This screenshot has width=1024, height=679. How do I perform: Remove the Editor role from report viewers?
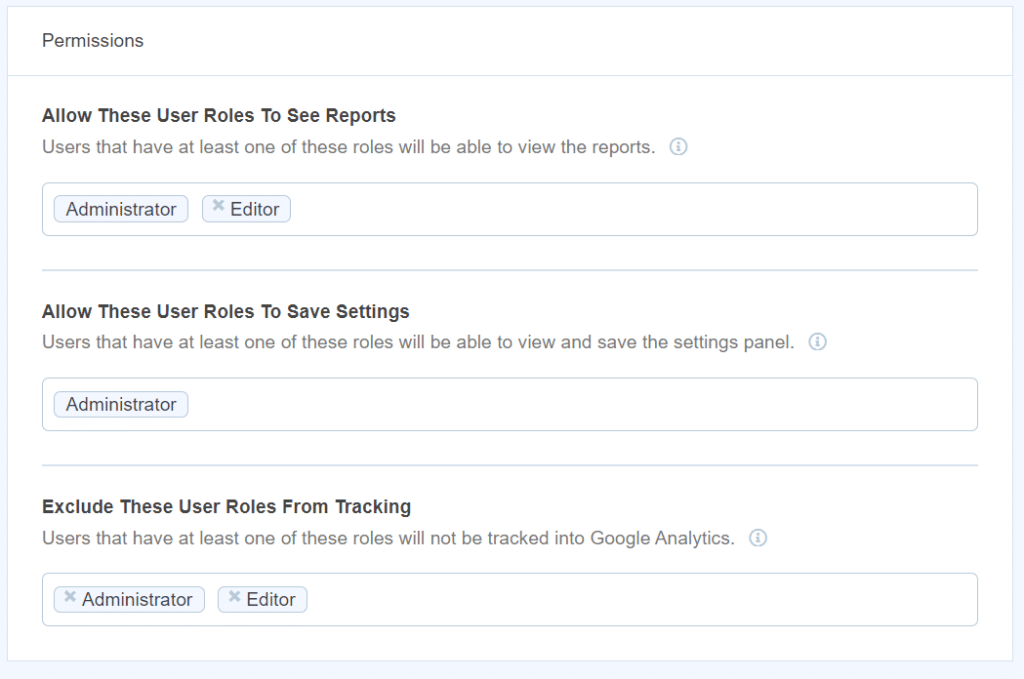217,208
